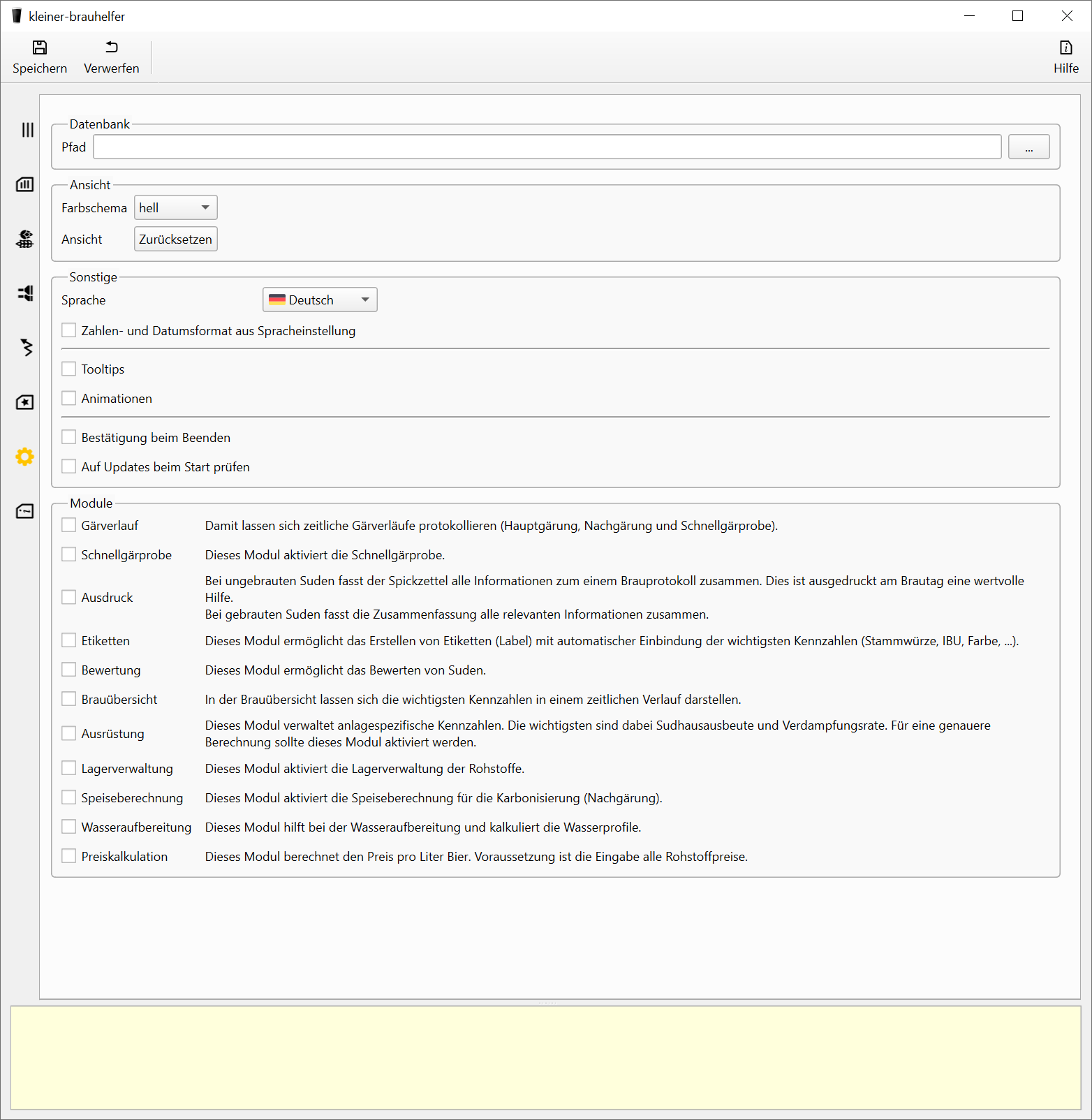Click the yellow gear settings icon
Image resolution: width=1092 pixels, height=1120 pixels.
(25, 457)
